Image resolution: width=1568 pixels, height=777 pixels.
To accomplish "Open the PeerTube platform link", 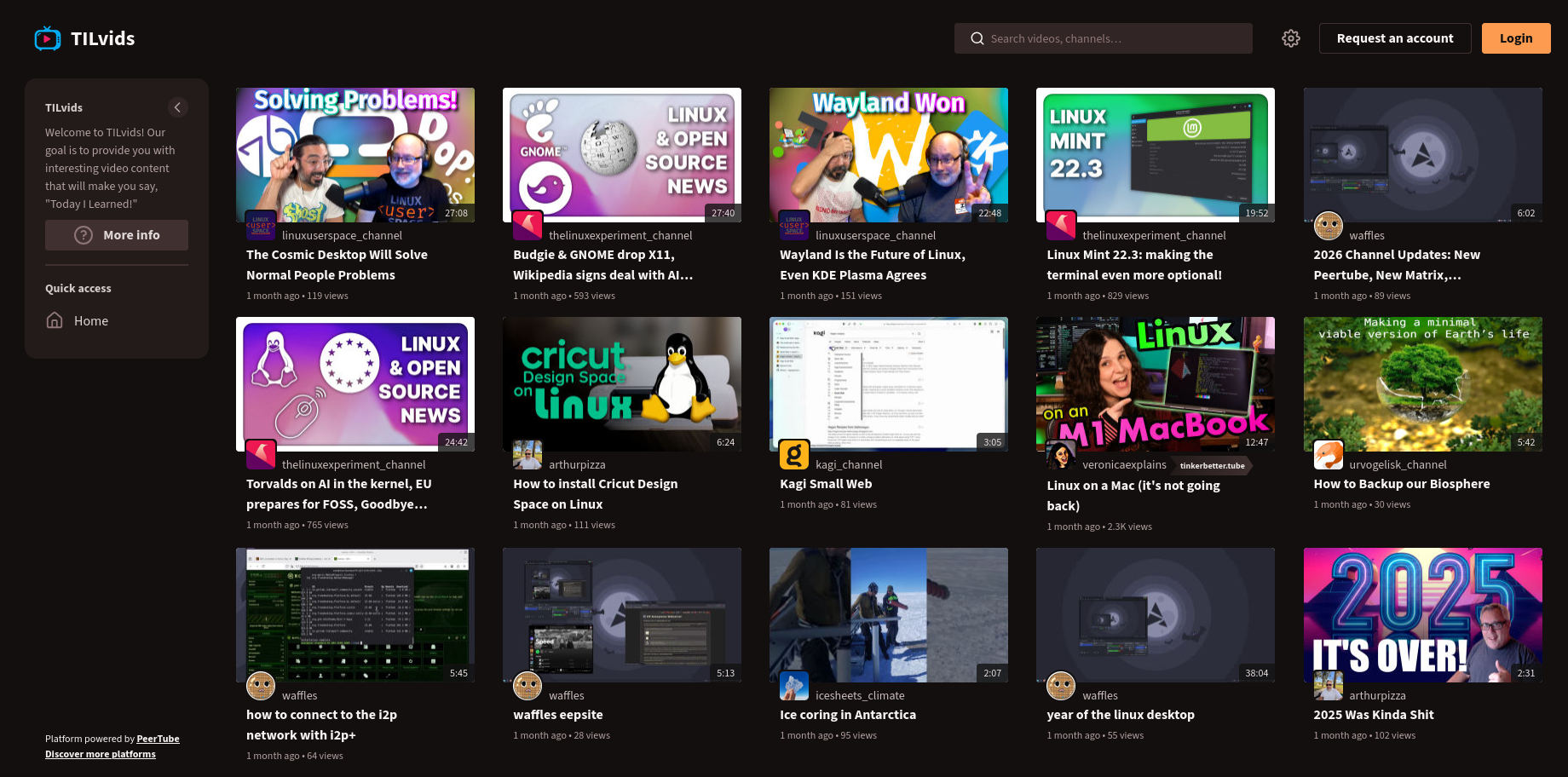I will [x=158, y=739].
